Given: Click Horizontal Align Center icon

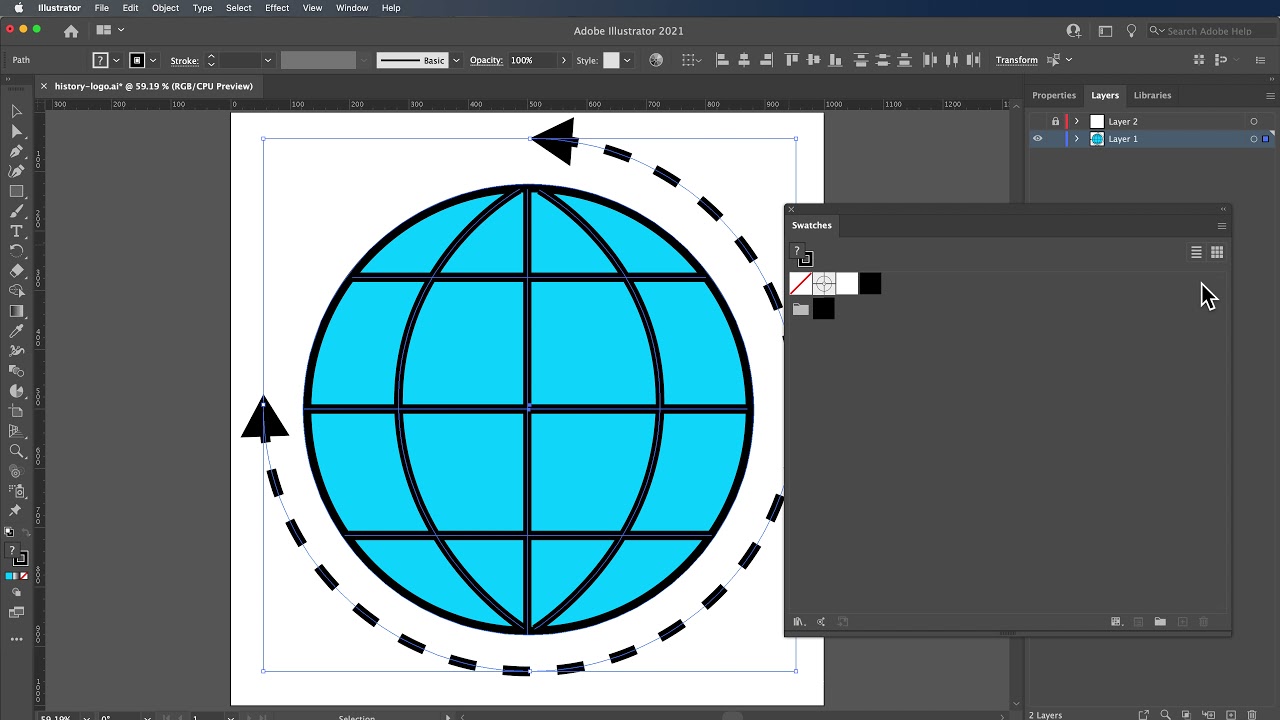Looking at the screenshot, I should [x=744, y=60].
